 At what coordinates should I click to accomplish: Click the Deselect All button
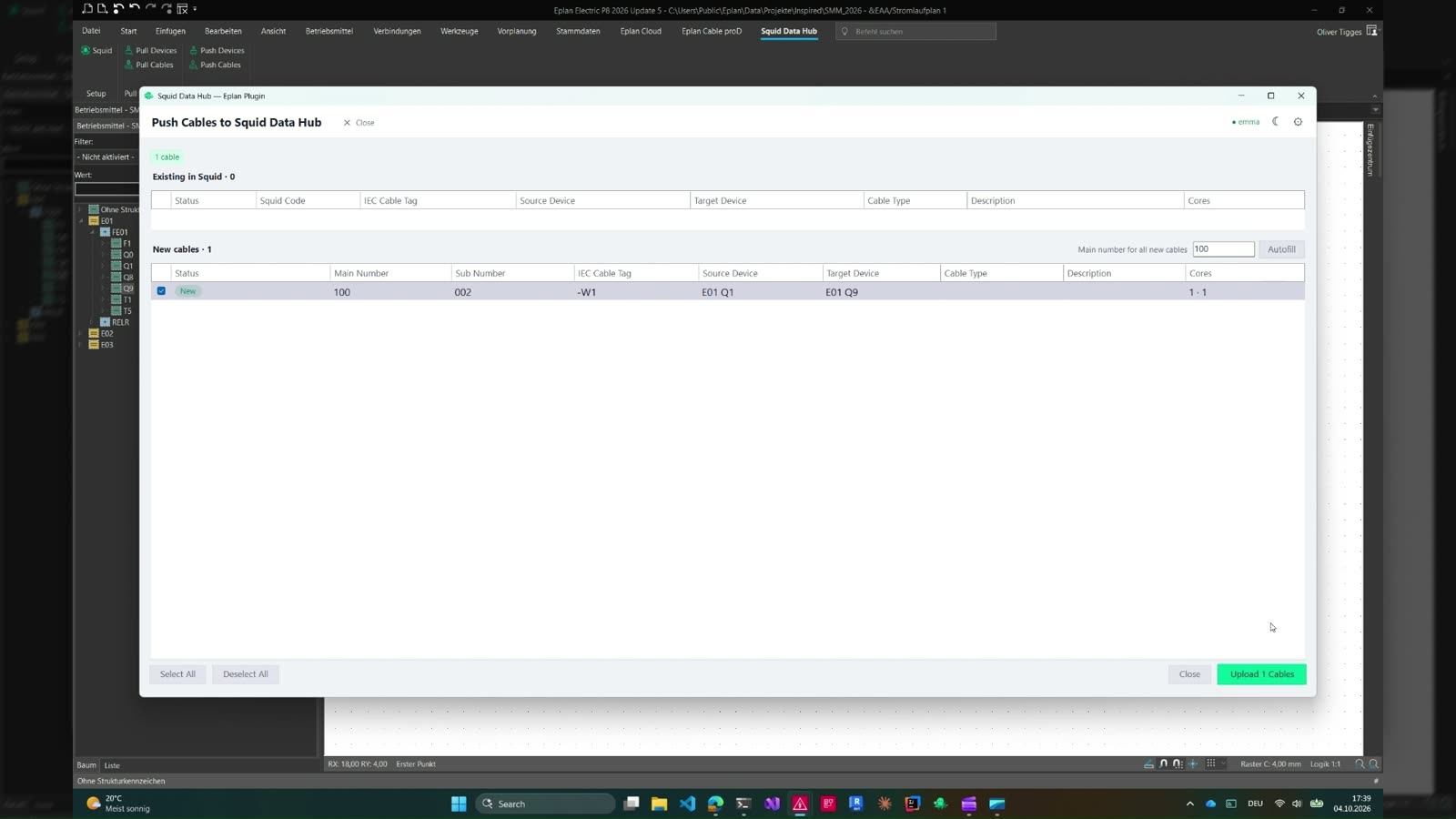coord(246,674)
